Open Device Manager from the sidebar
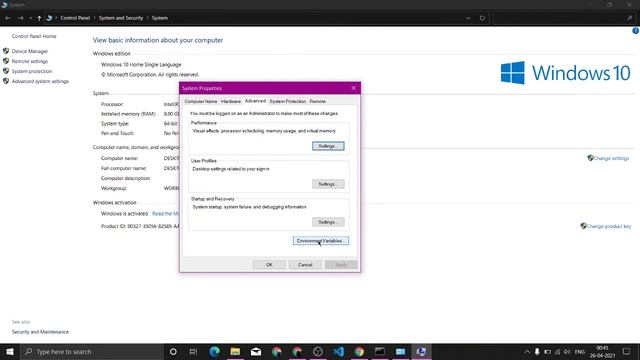 pyautogui.click(x=30, y=51)
